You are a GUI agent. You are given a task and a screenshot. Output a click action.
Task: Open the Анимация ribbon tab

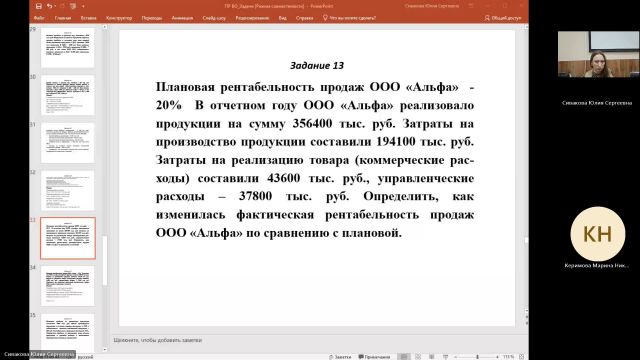[x=182, y=18]
